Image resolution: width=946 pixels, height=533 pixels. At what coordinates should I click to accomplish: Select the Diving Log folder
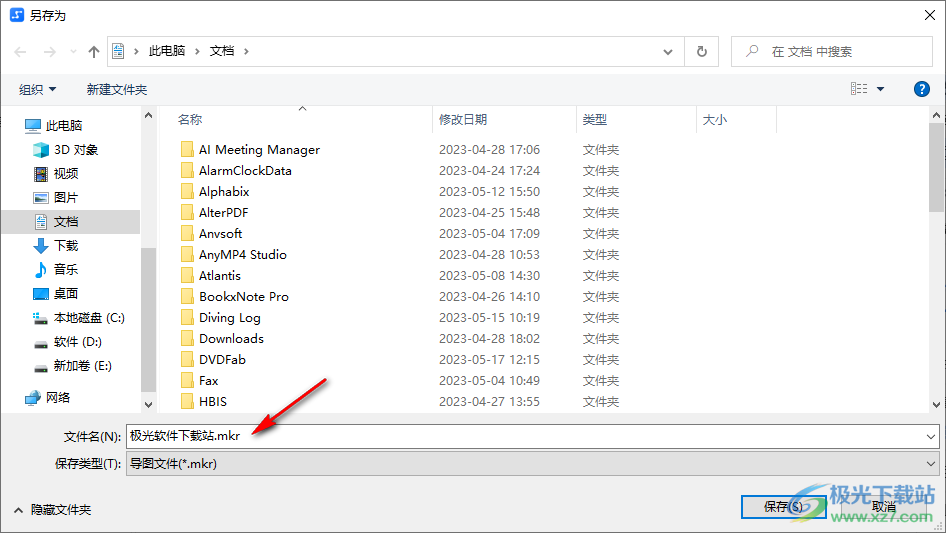tap(230, 318)
